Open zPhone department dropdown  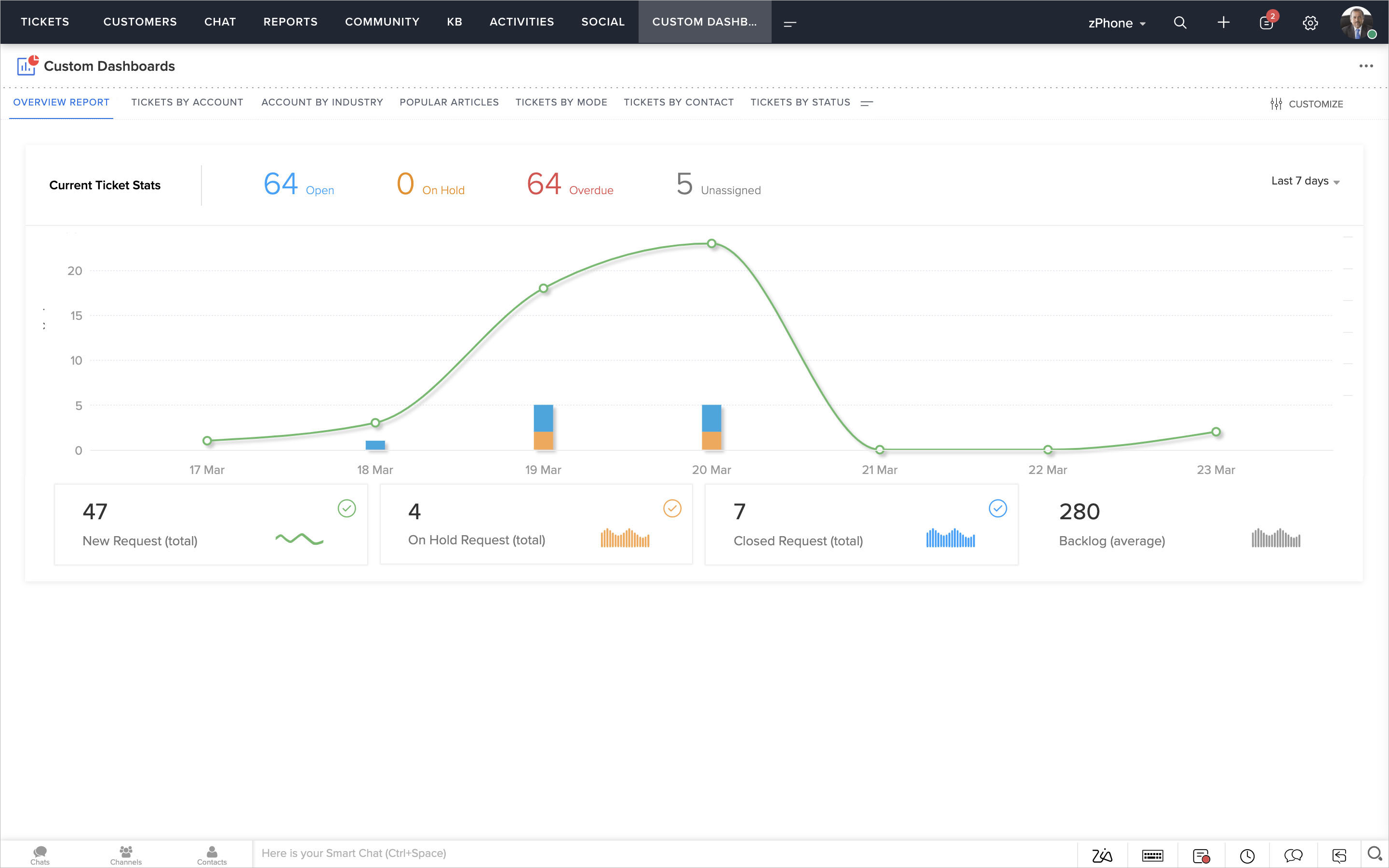(x=1116, y=23)
